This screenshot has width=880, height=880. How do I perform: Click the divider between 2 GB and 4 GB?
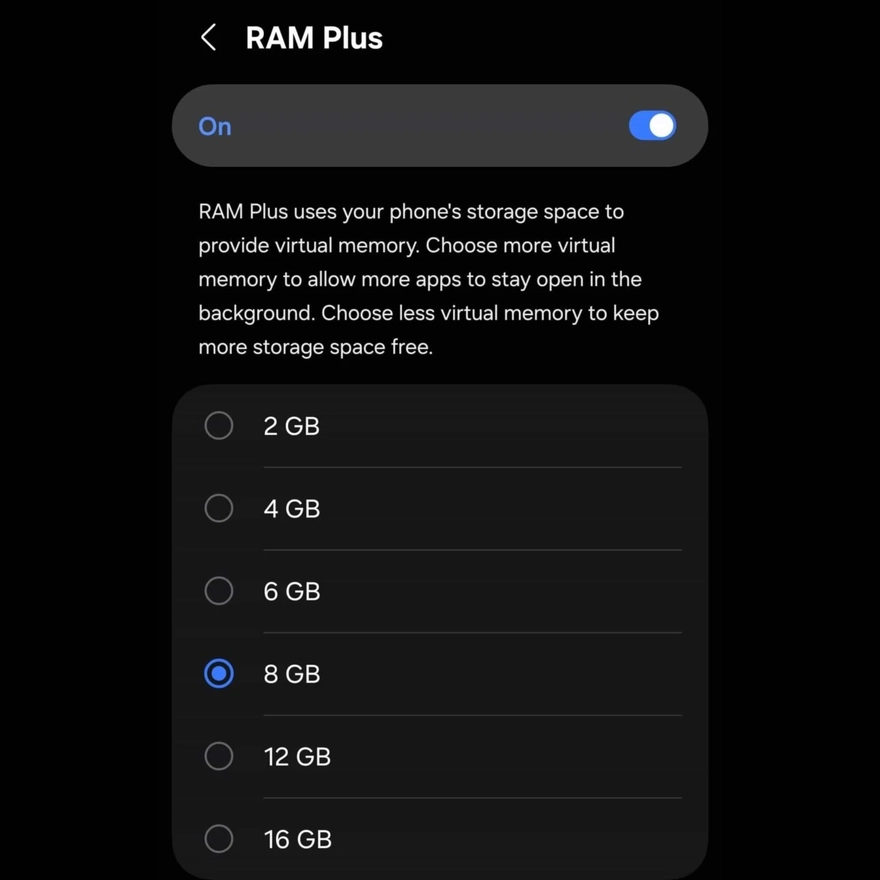point(472,467)
